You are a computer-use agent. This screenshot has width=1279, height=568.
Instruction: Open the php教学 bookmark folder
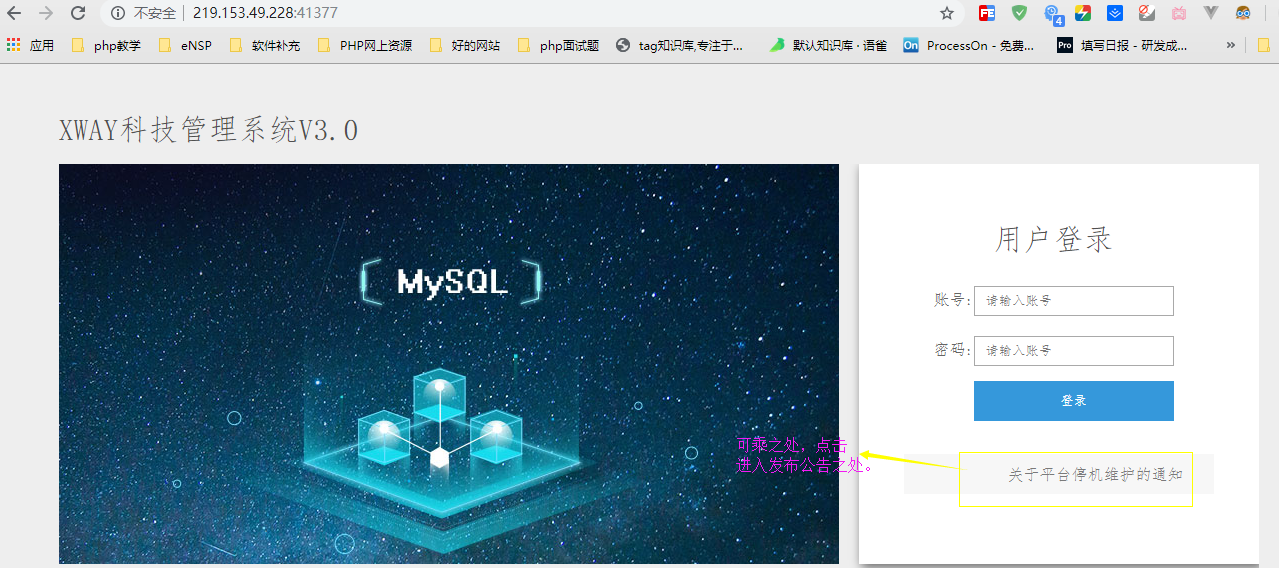(106, 45)
